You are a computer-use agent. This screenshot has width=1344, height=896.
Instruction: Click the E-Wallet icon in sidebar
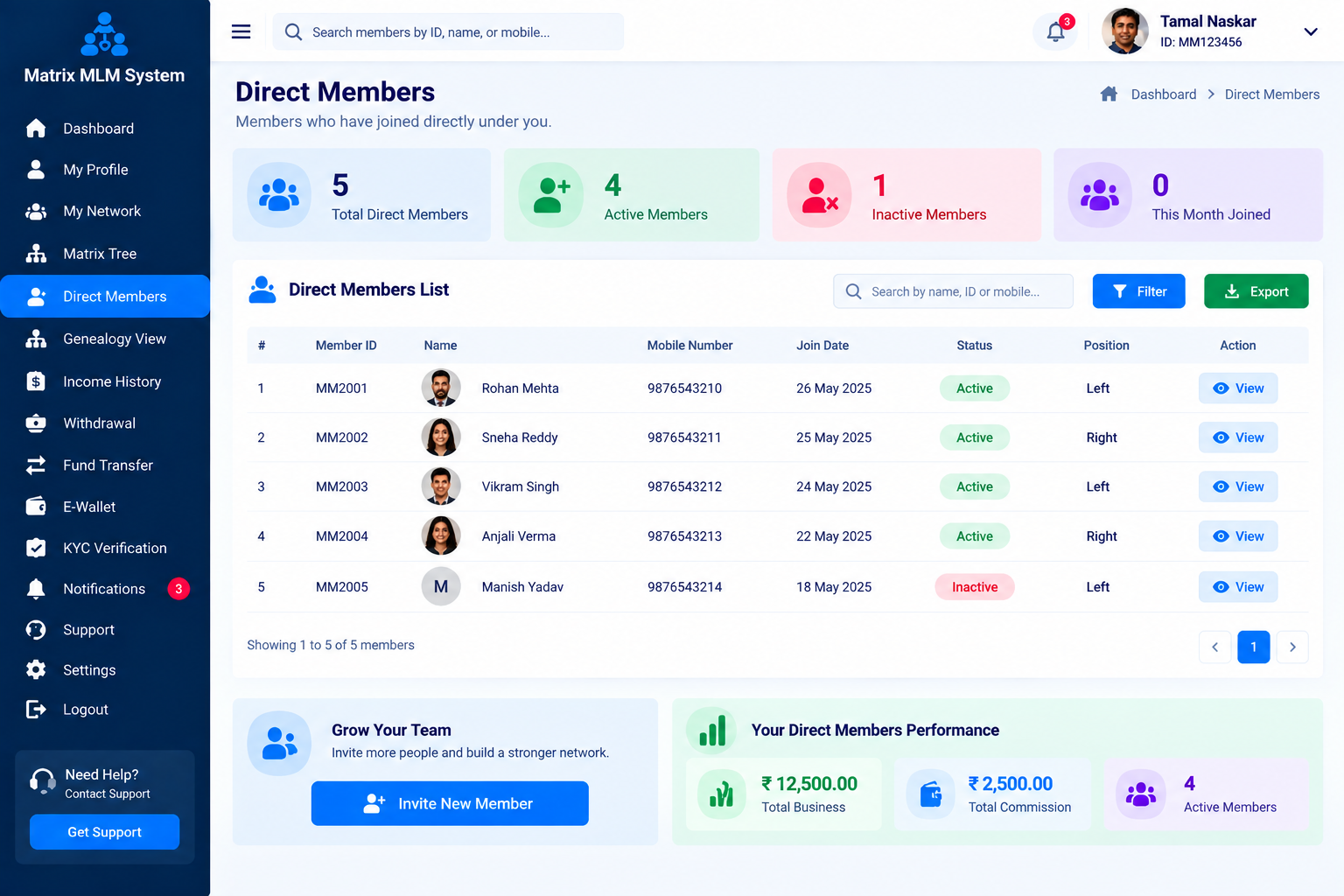(36, 507)
